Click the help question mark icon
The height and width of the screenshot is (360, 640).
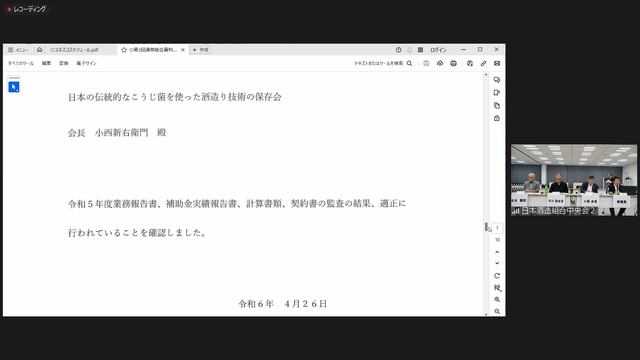(x=398, y=50)
